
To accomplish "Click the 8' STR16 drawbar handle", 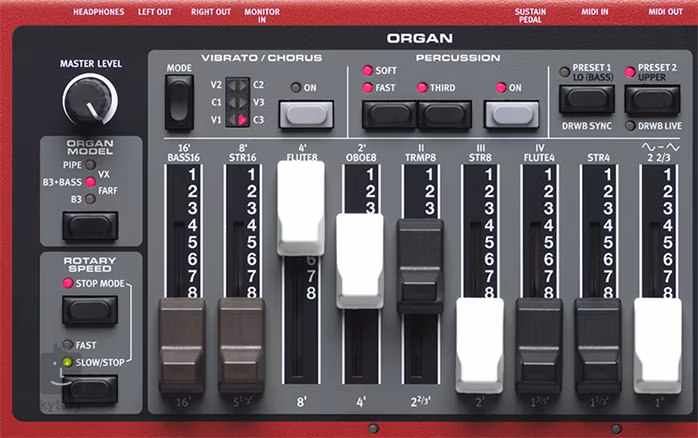I will point(242,345).
